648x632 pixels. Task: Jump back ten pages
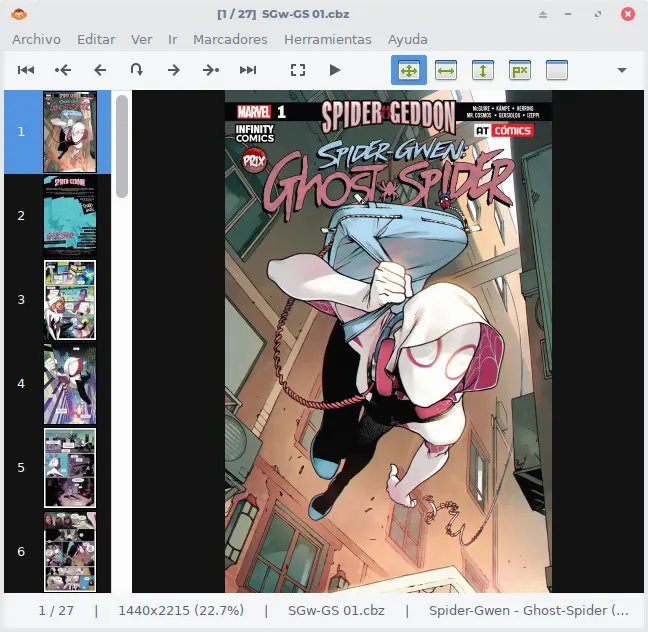[x=63, y=70]
